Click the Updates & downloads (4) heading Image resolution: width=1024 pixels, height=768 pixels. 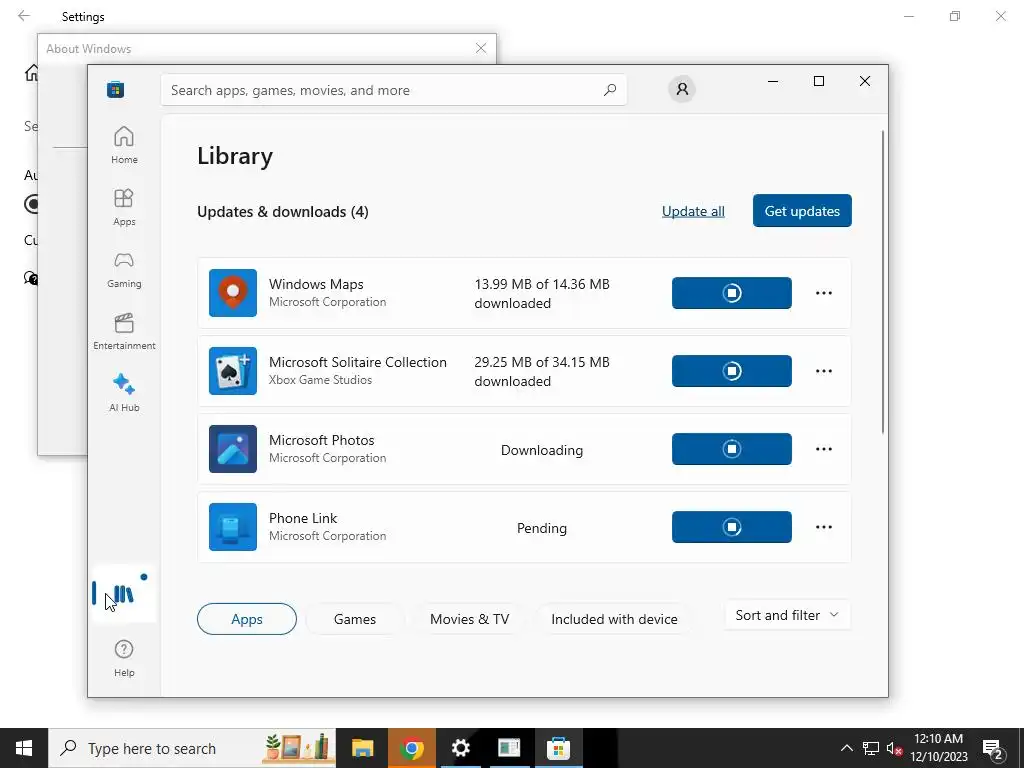(x=283, y=212)
